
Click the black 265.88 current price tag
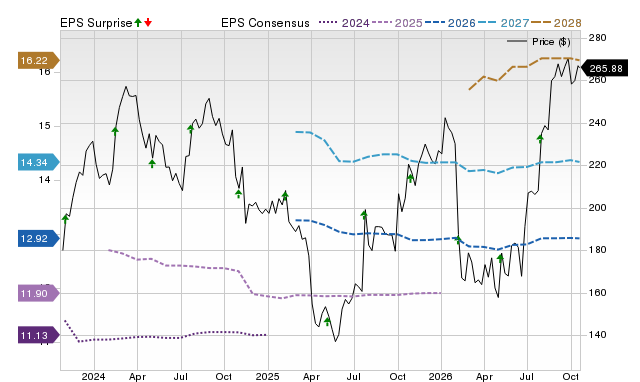(x=605, y=68)
